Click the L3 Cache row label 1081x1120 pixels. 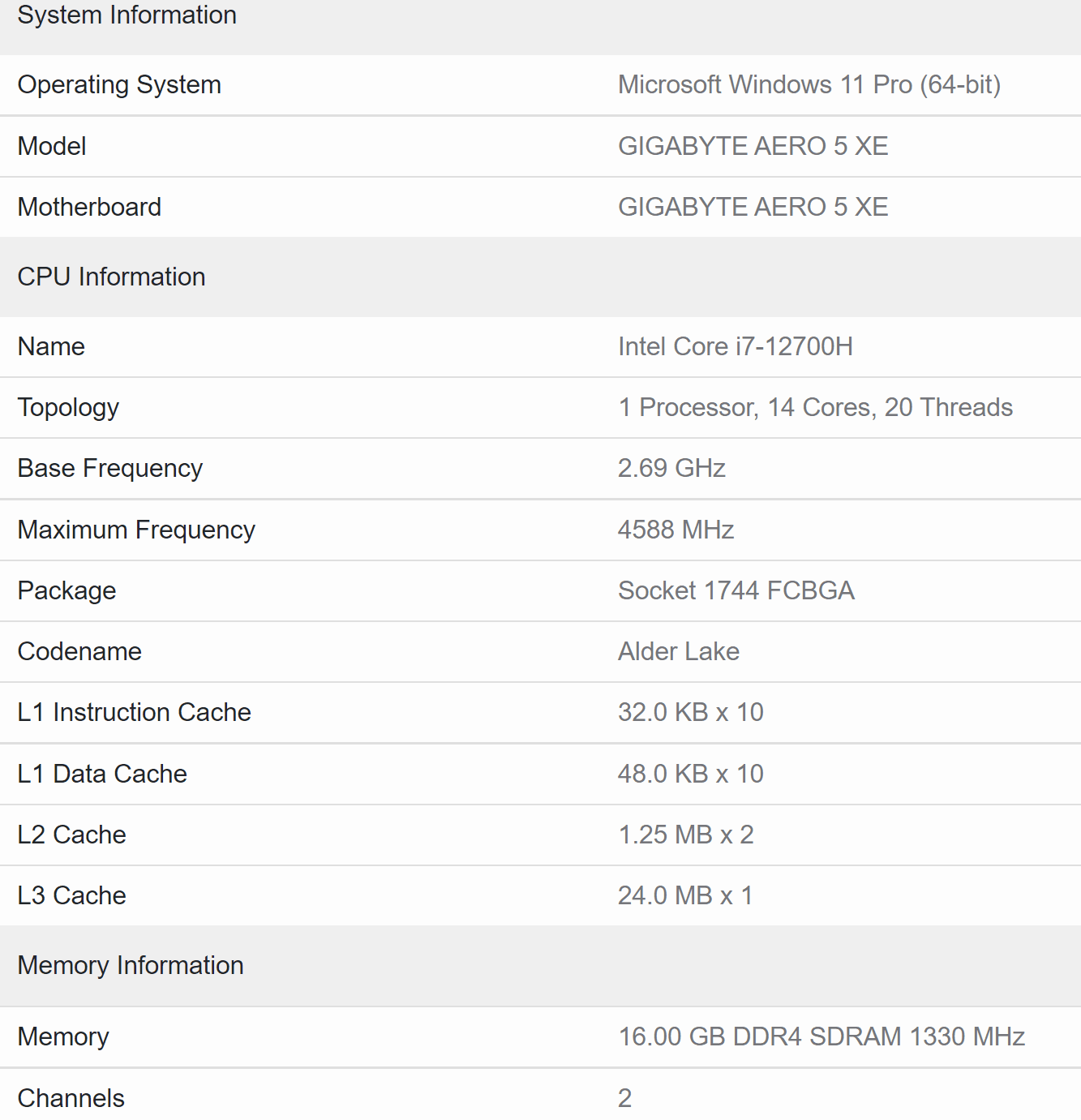(71, 896)
